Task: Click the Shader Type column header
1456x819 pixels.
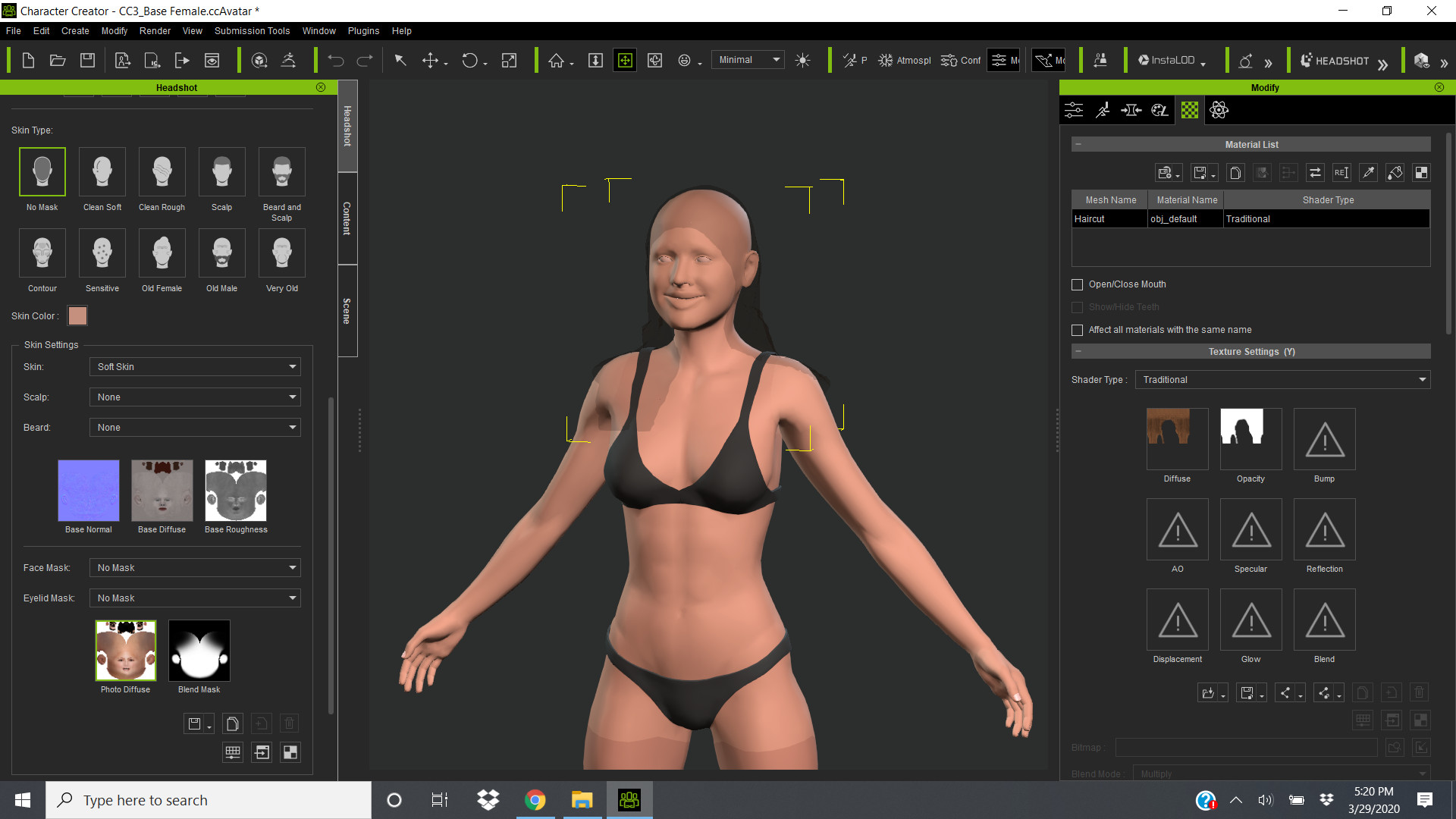Action: pyautogui.click(x=1328, y=200)
